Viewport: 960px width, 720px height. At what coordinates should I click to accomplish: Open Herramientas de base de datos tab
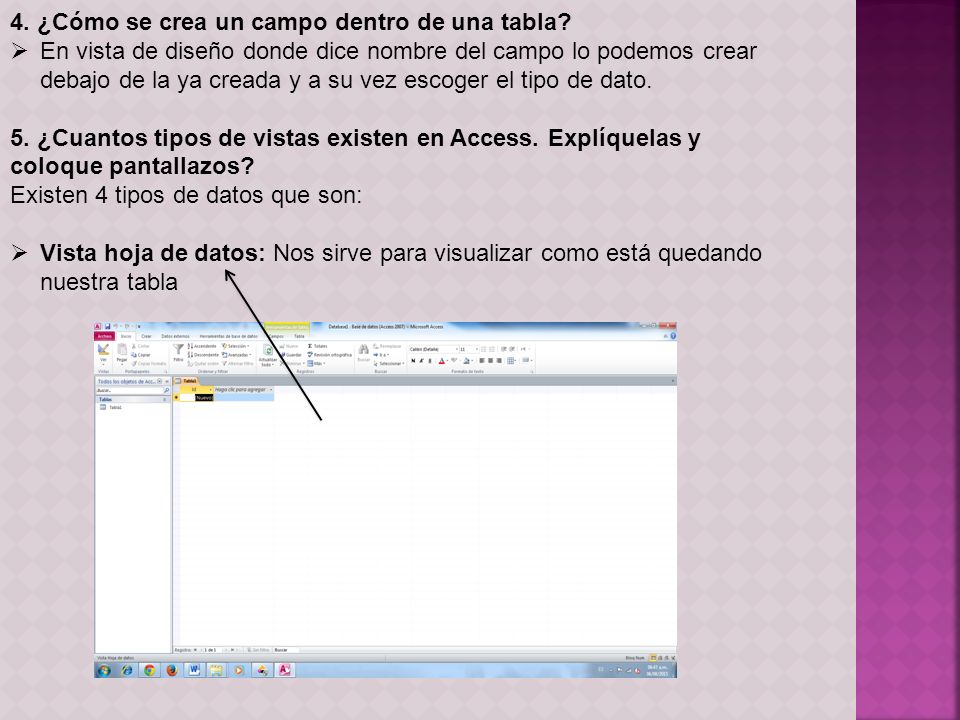click(x=228, y=336)
